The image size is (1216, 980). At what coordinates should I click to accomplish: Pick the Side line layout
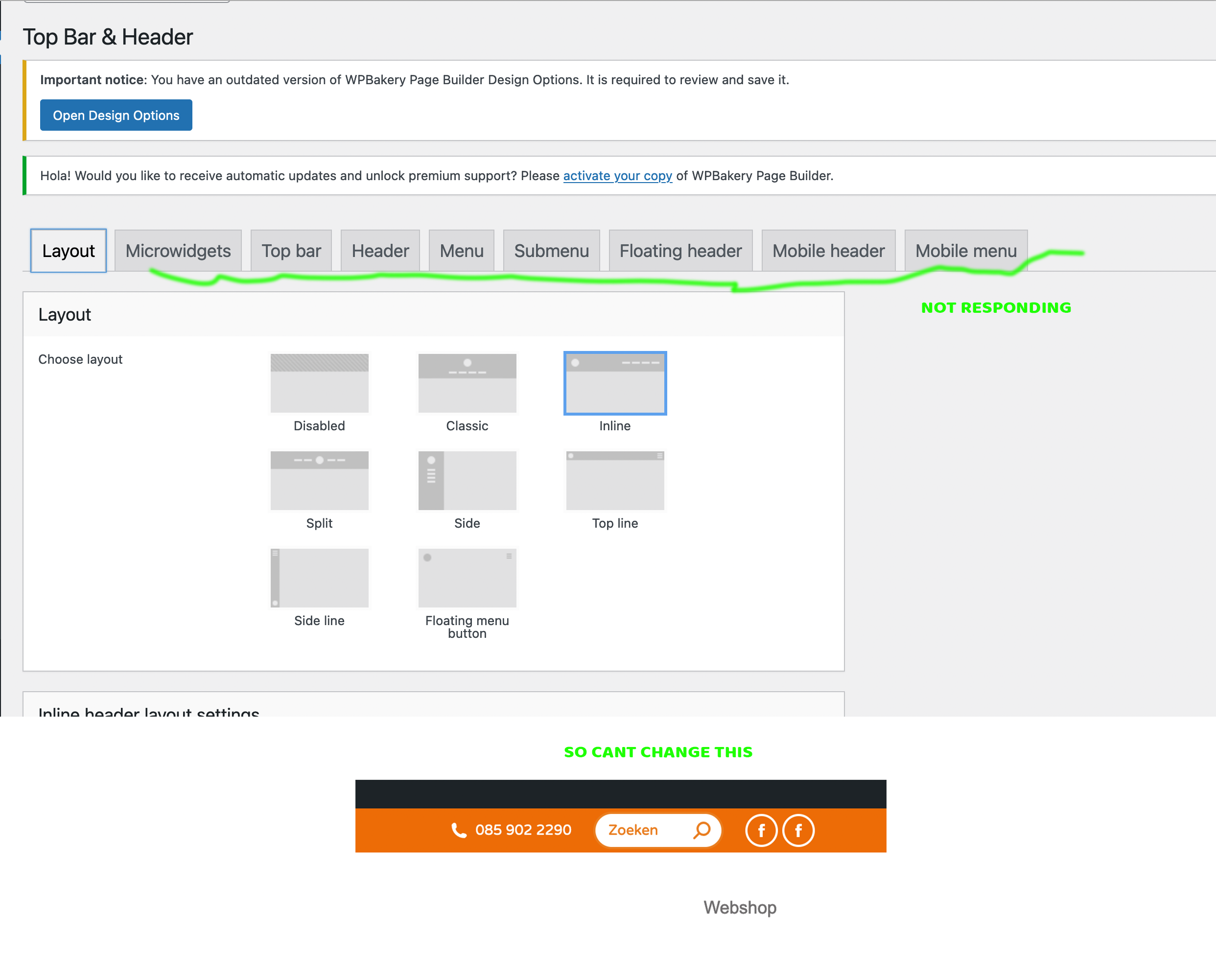click(319, 578)
